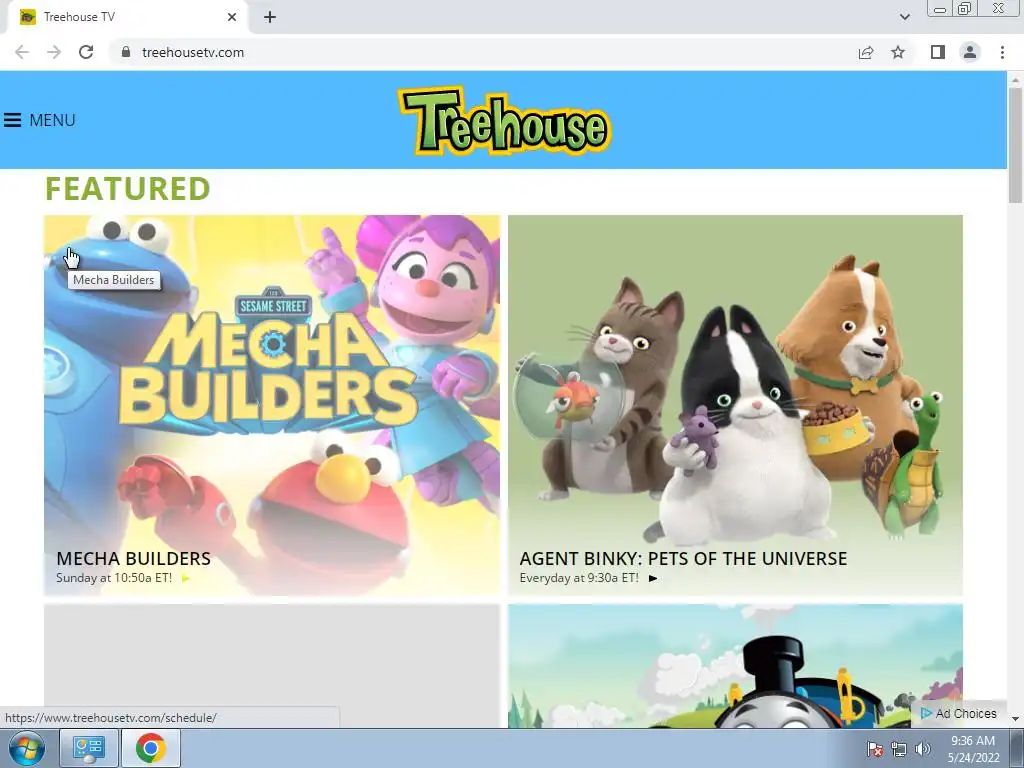
Task: Open the MECHA BUILDERS title link
Action: (133, 558)
